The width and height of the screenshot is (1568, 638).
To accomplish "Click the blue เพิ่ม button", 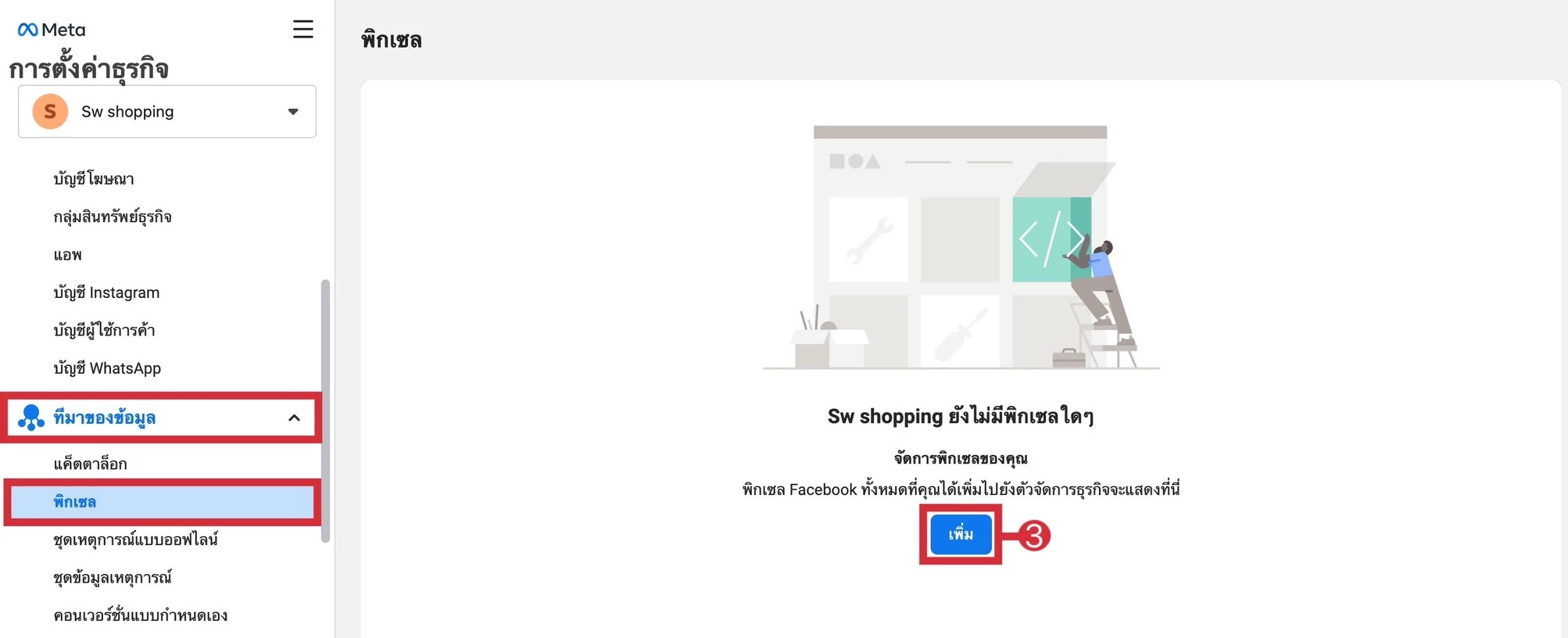I will click(961, 535).
